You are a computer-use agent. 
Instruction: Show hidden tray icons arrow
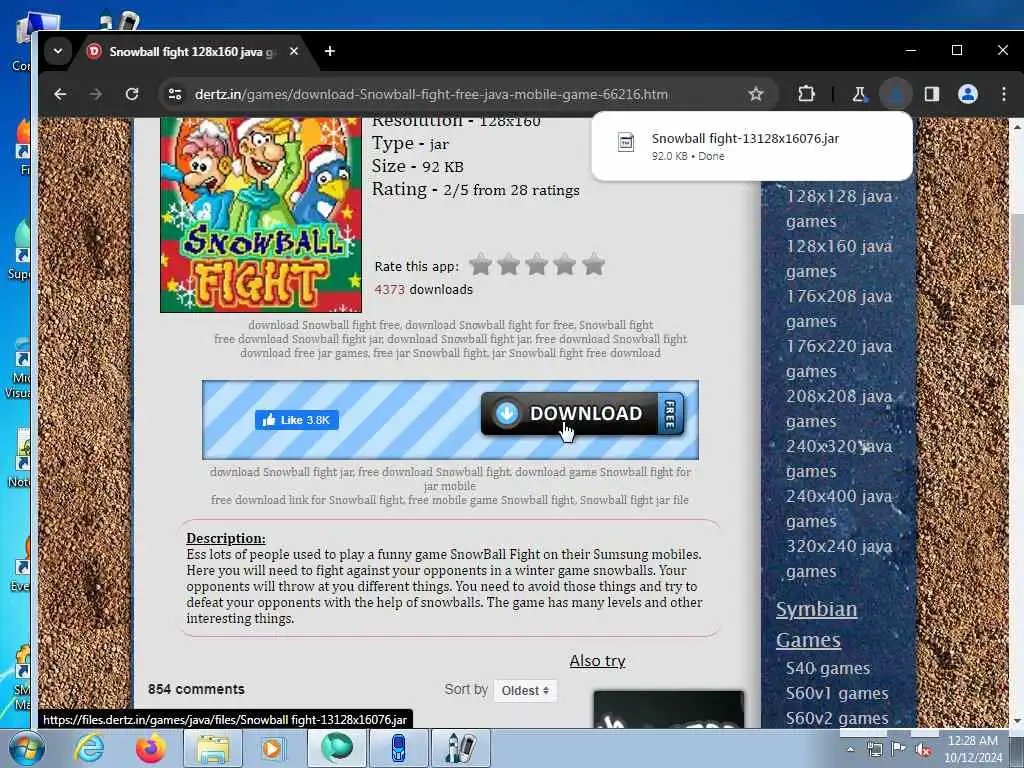click(850, 749)
